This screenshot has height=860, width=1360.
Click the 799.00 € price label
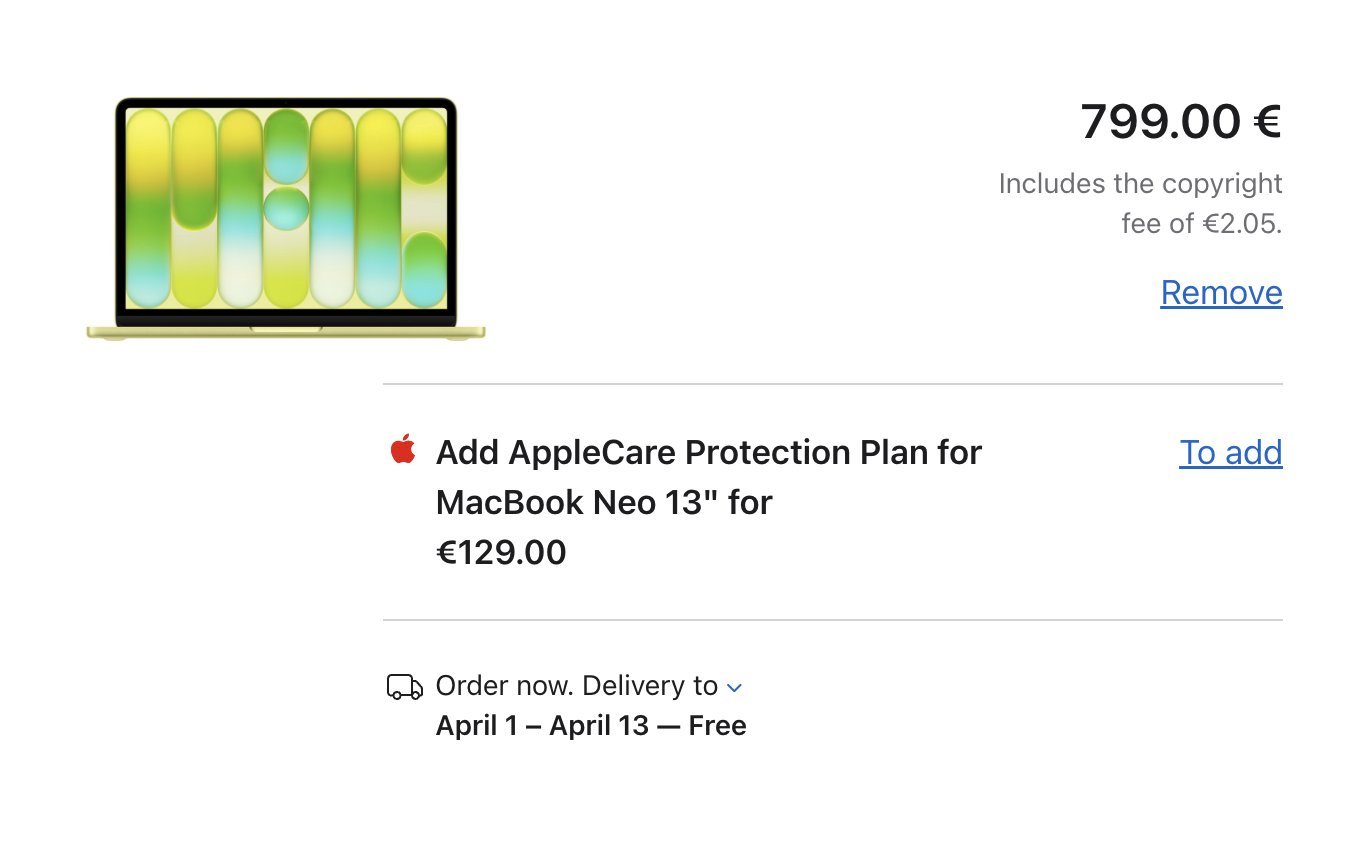click(x=1181, y=121)
